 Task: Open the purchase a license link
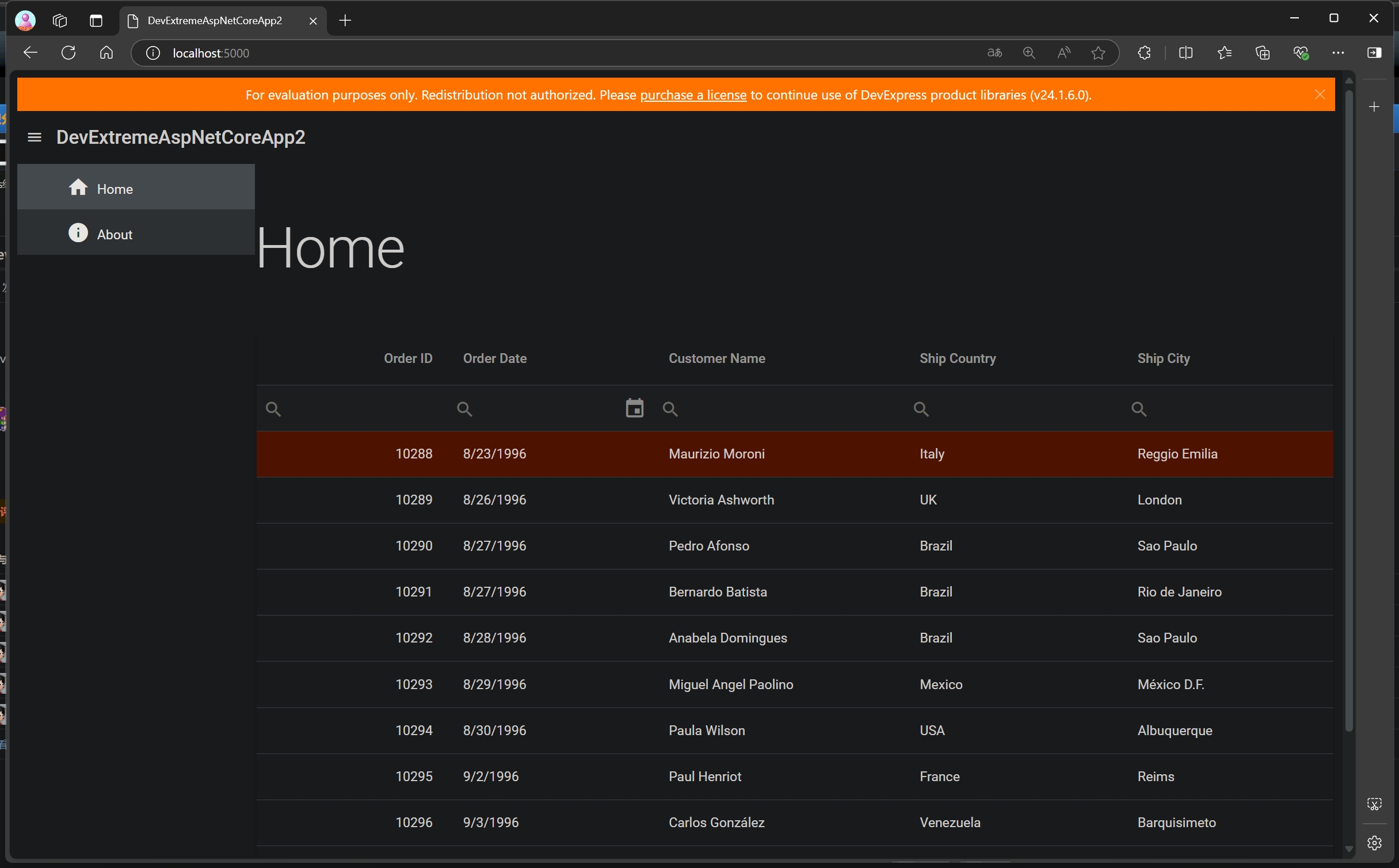pyautogui.click(x=693, y=95)
